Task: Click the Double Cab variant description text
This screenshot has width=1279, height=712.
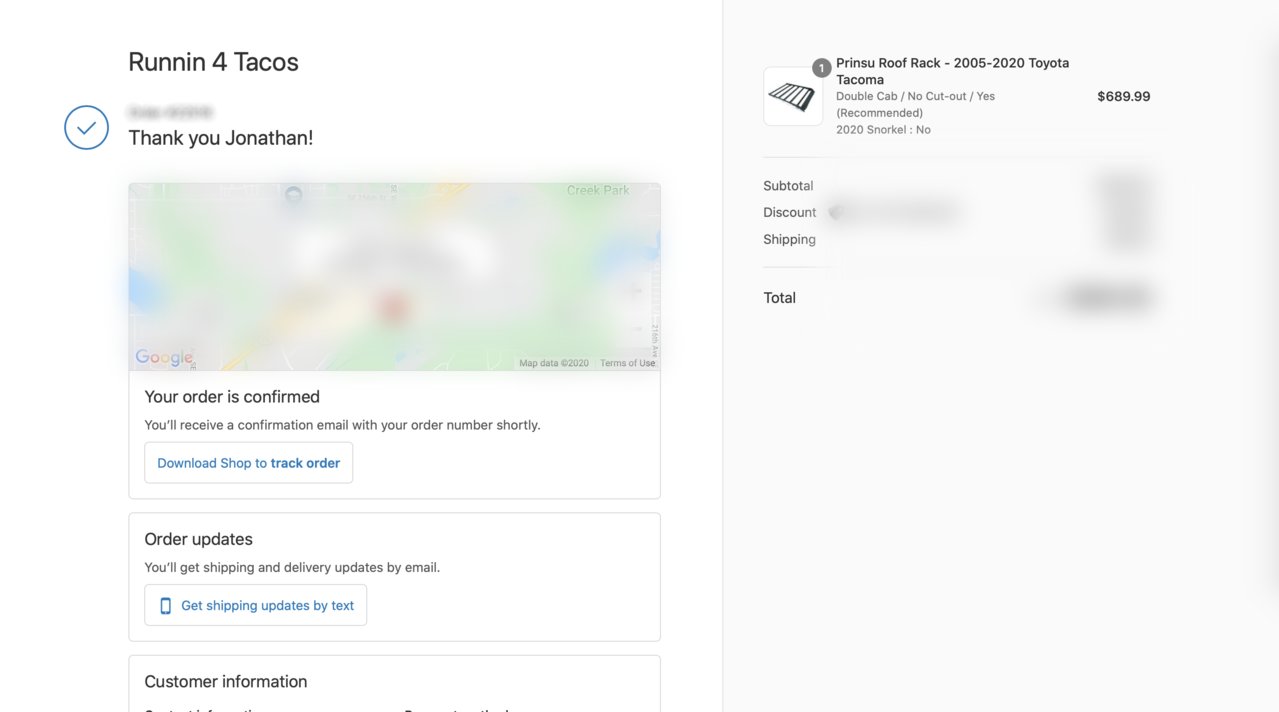Action: coord(916,105)
